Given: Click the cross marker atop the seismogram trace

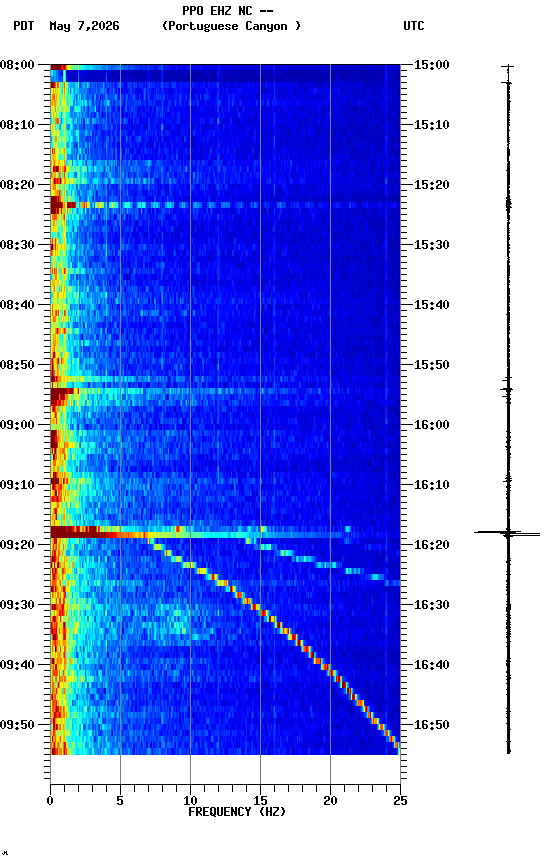Looking at the screenshot, I should (x=507, y=67).
